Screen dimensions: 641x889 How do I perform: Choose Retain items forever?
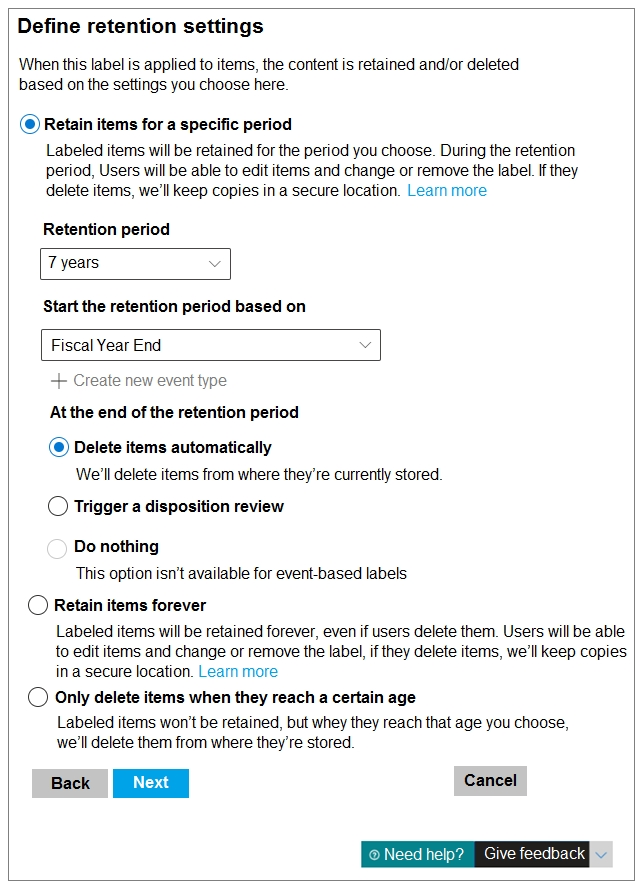[x=38, y=606]
